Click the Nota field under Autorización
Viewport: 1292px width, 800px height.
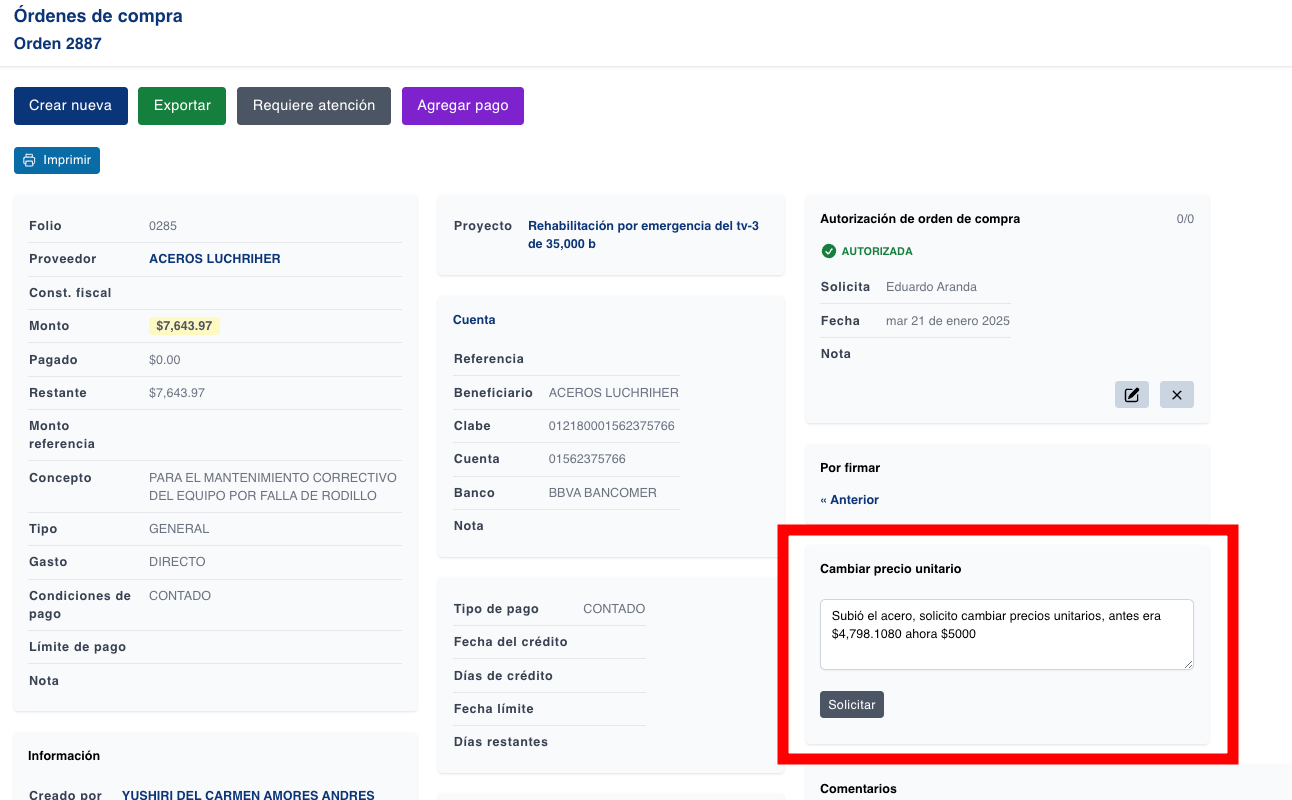tap(834, 353)
